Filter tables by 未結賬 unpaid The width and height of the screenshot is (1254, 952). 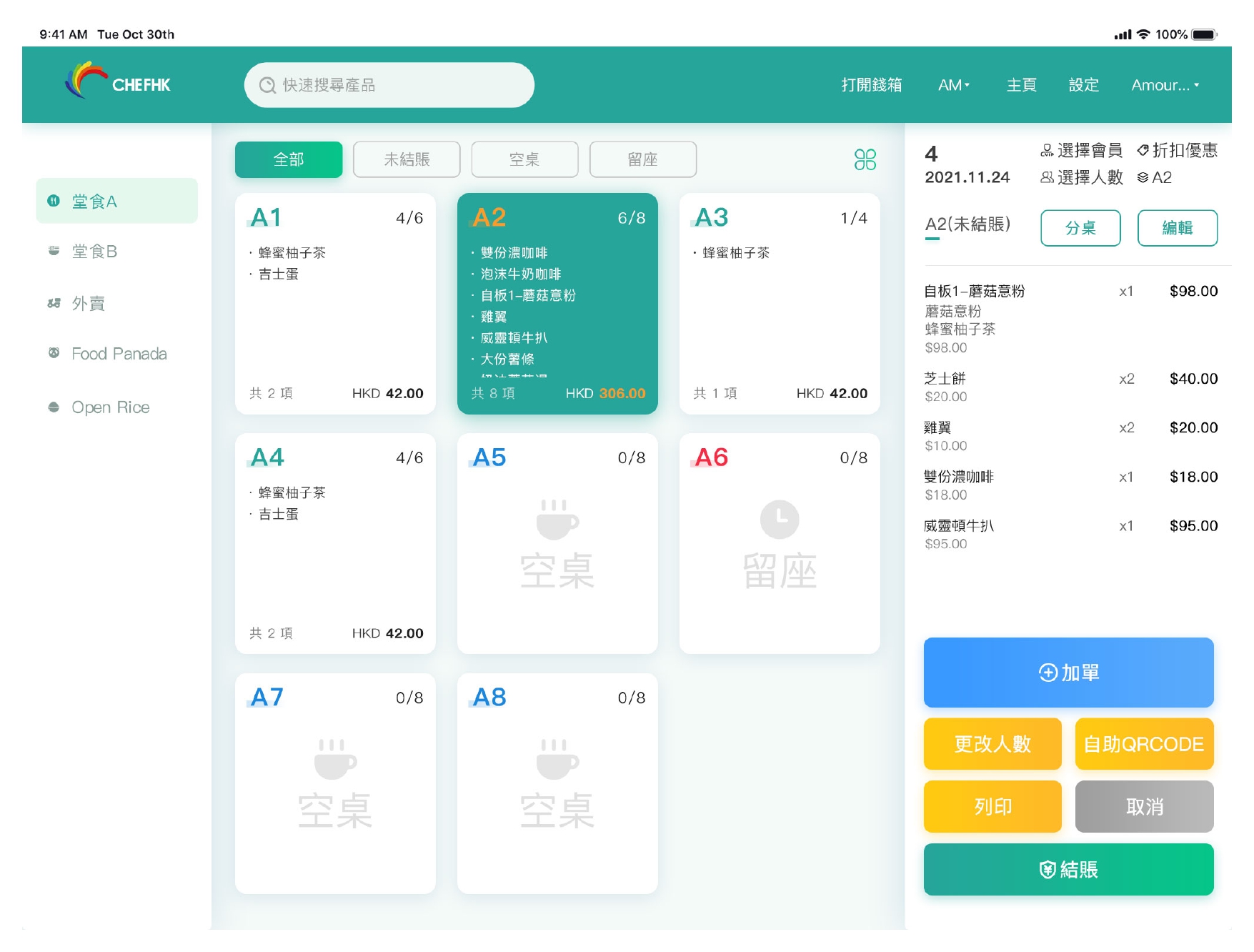click(407, 159)
